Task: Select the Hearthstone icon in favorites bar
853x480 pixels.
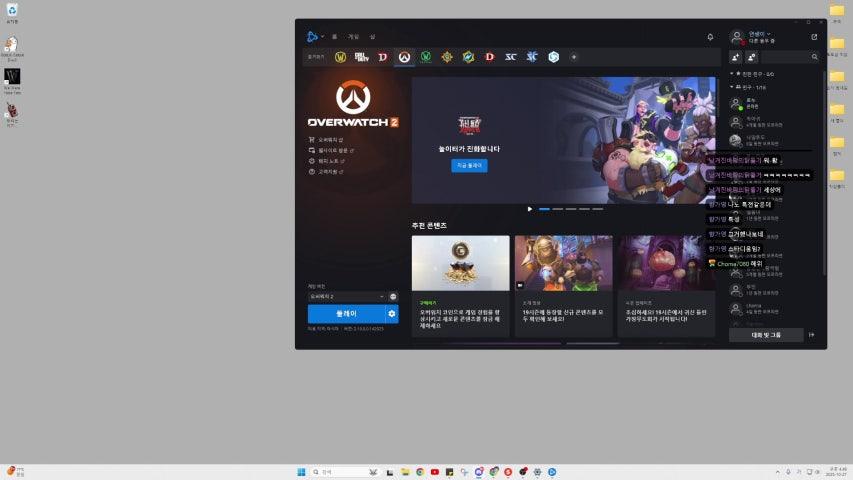Action: (447, 57)
